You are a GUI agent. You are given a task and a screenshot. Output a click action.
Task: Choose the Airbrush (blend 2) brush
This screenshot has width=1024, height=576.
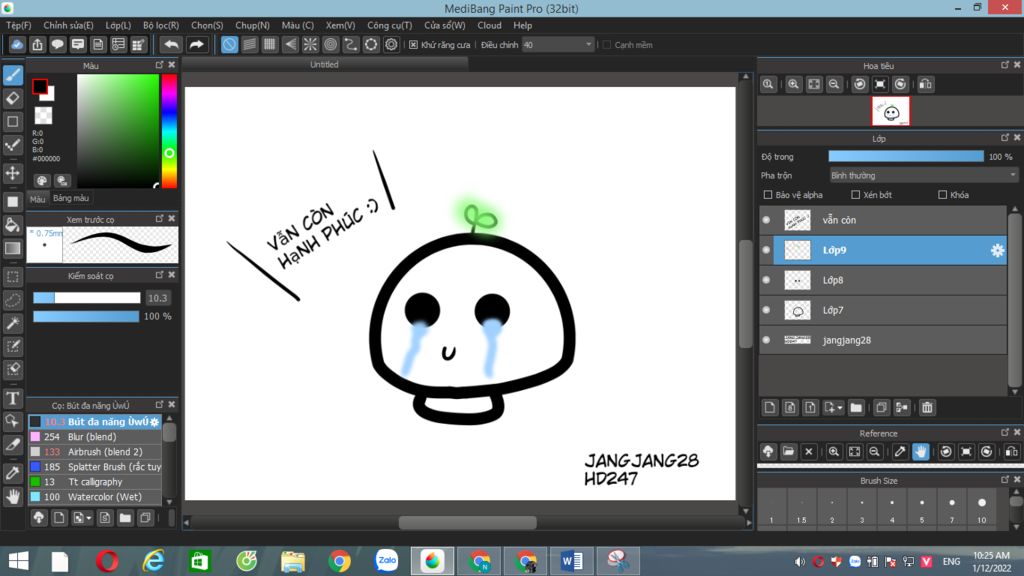95,452
